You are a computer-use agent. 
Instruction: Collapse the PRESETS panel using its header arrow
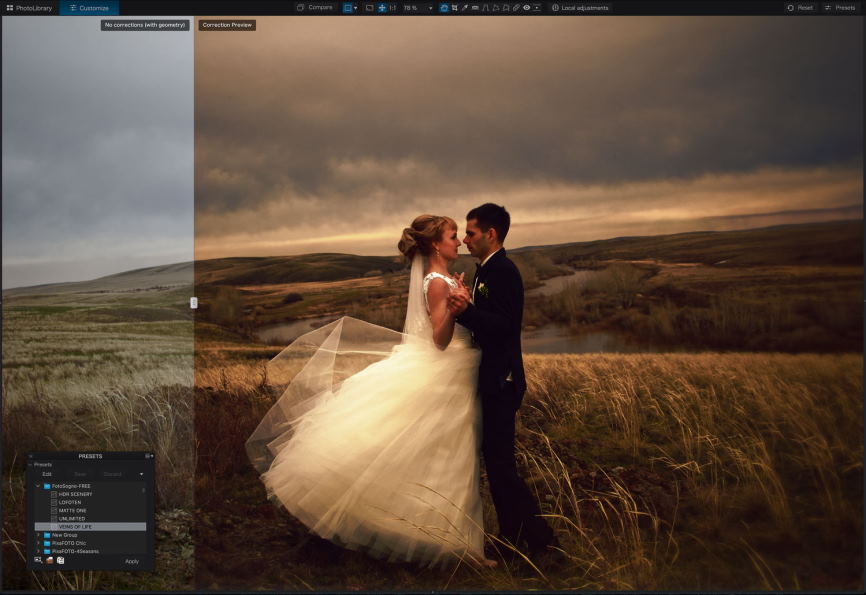[31, 456]
